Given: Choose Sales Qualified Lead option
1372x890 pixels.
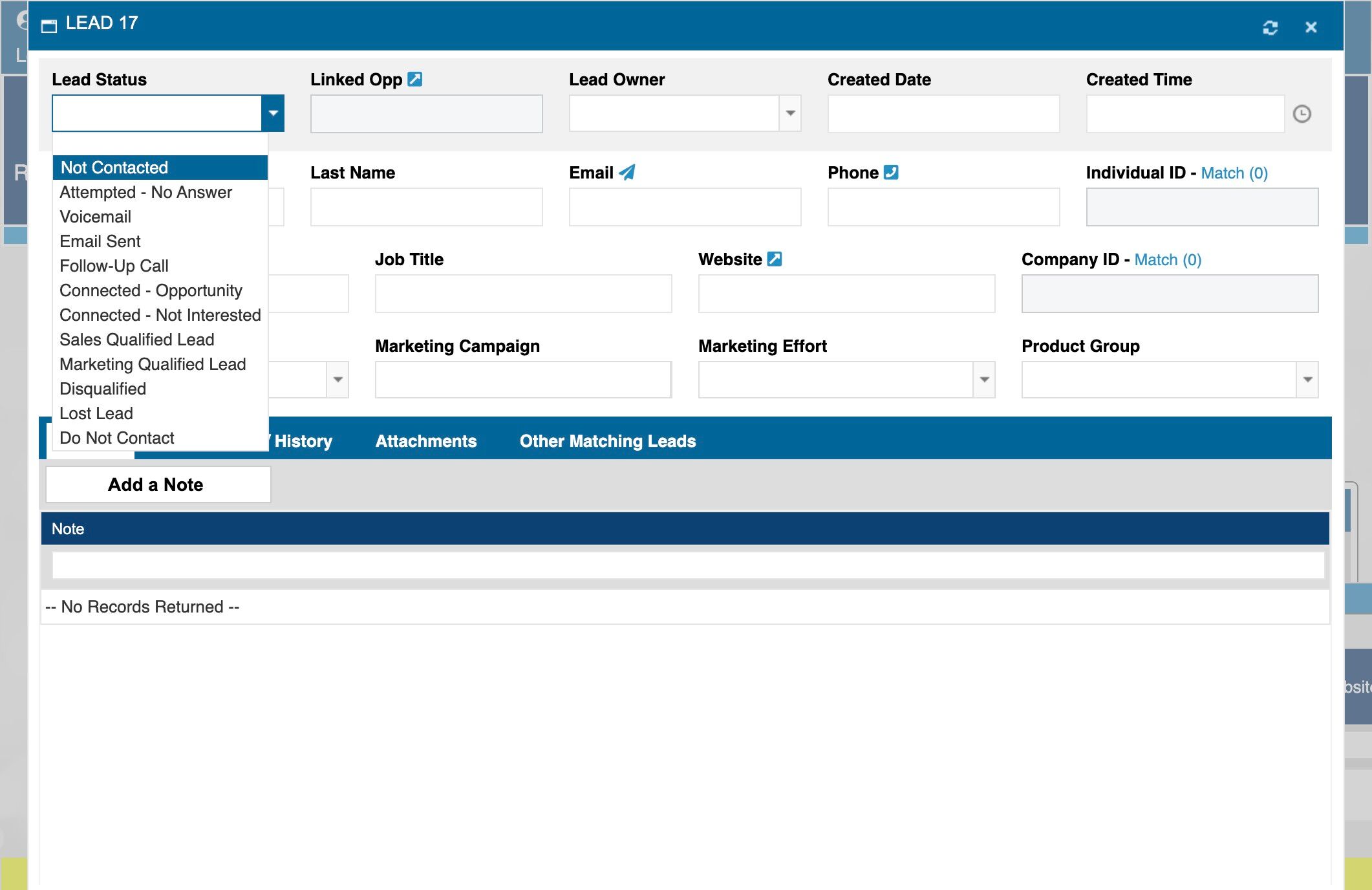Looking at the screenshot, I should (136, 340).
